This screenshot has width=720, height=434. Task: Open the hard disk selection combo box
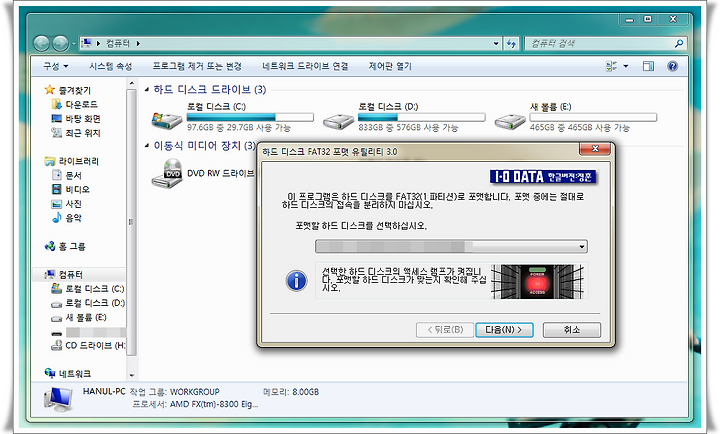click(451, 247)
